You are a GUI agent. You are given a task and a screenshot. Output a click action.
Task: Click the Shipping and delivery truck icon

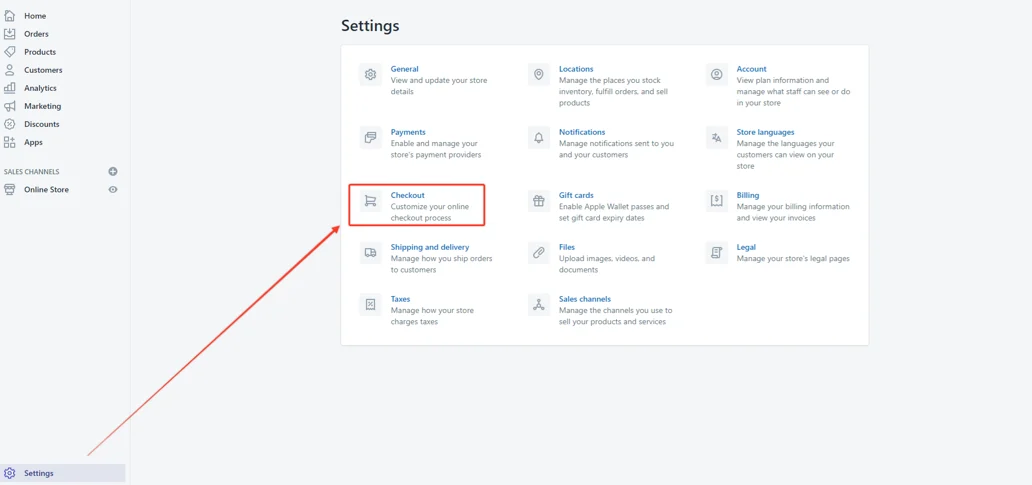[371, 253]
